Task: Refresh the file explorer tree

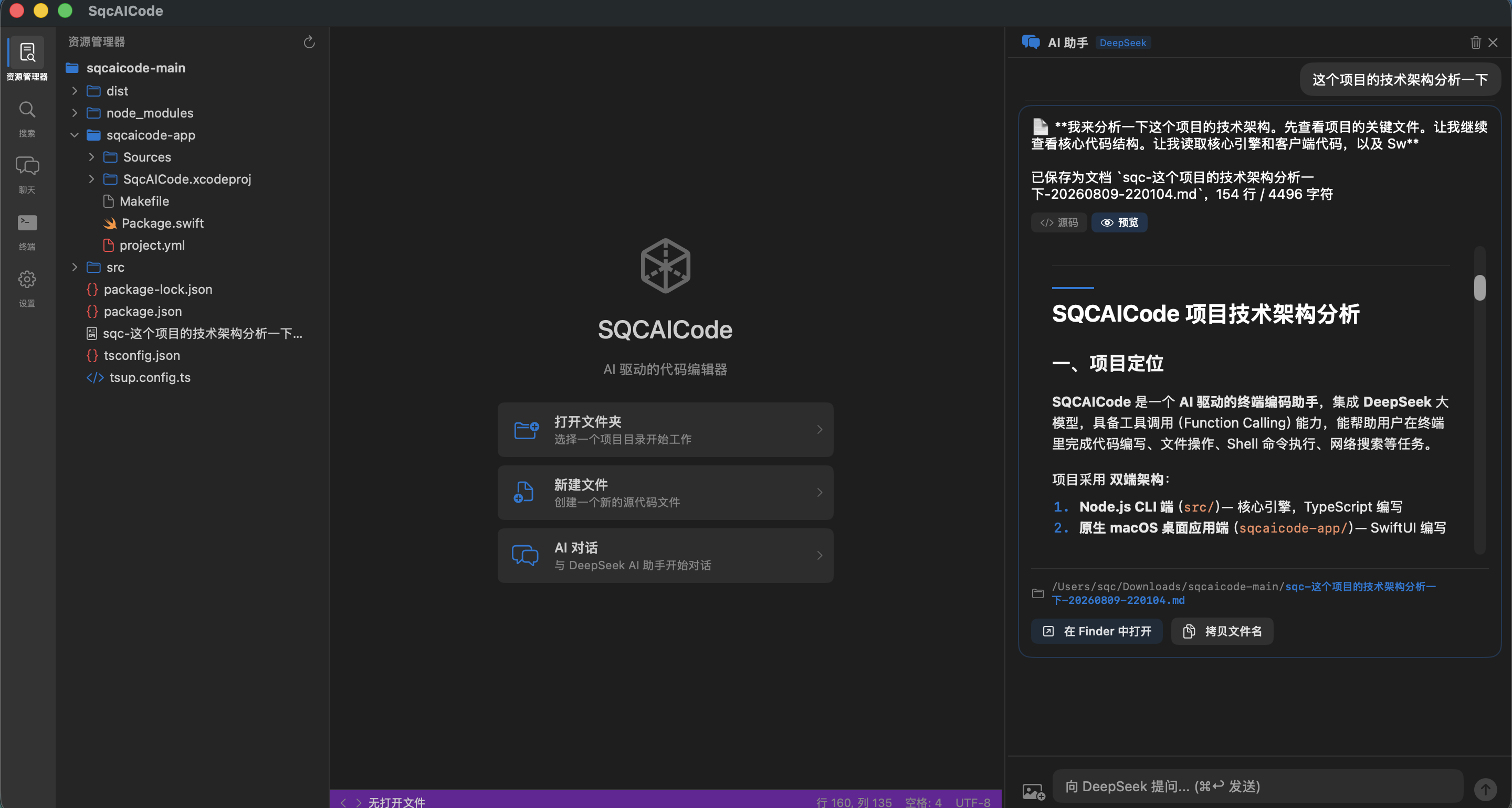Action: [x=309, y=41]
